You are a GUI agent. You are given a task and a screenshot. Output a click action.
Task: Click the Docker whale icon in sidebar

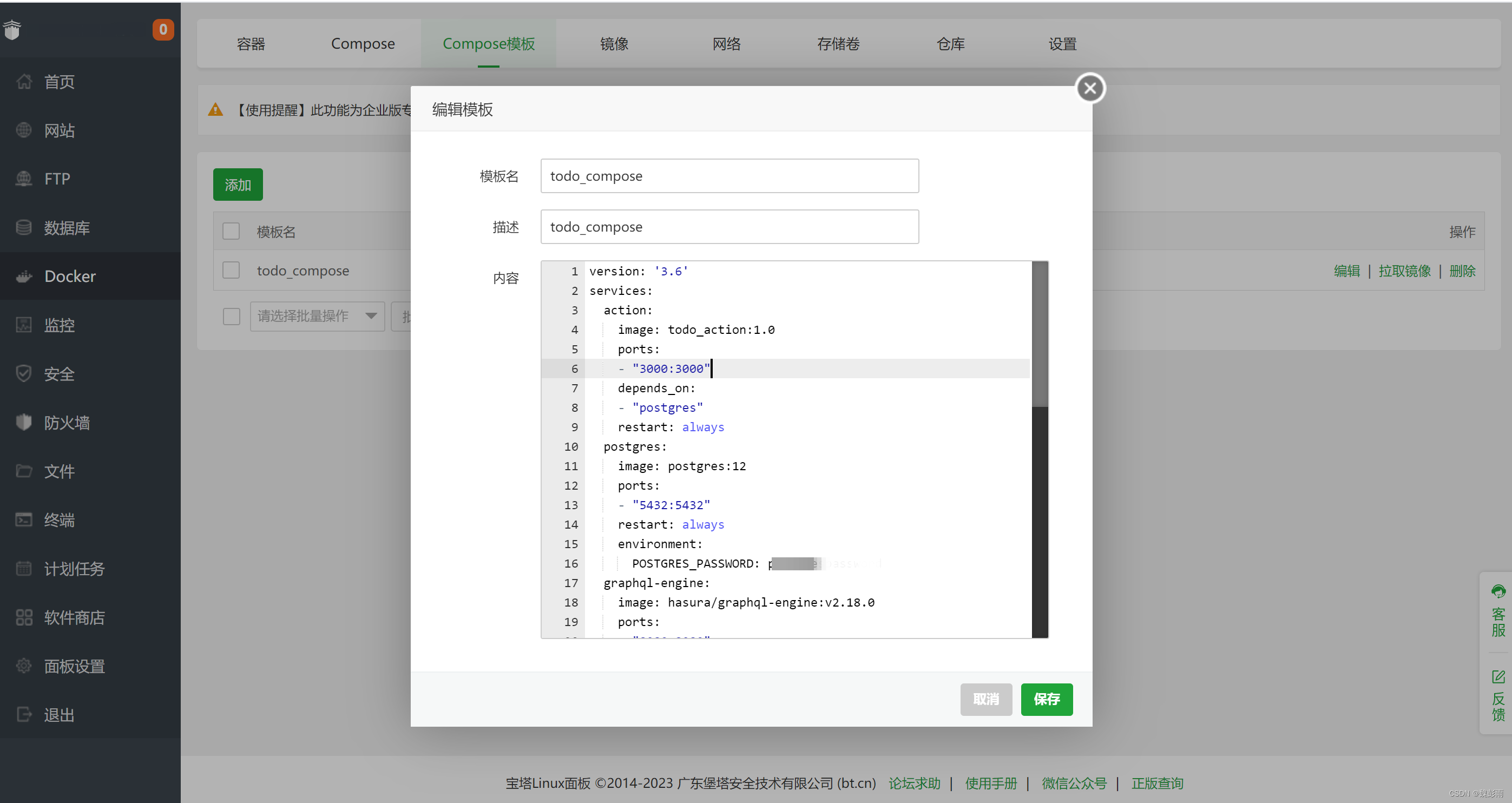pos(24,276)
